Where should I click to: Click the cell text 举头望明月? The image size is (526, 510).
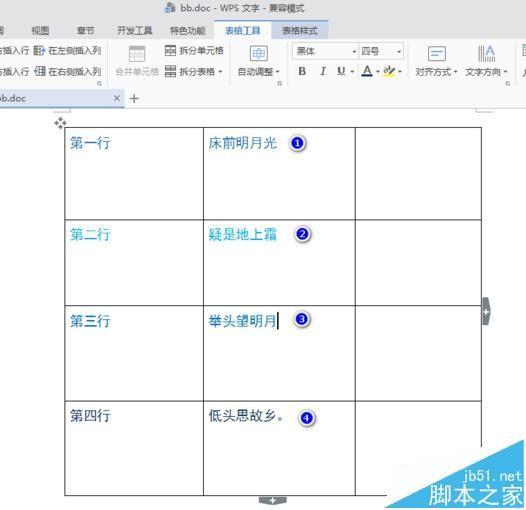pos(242,321)
